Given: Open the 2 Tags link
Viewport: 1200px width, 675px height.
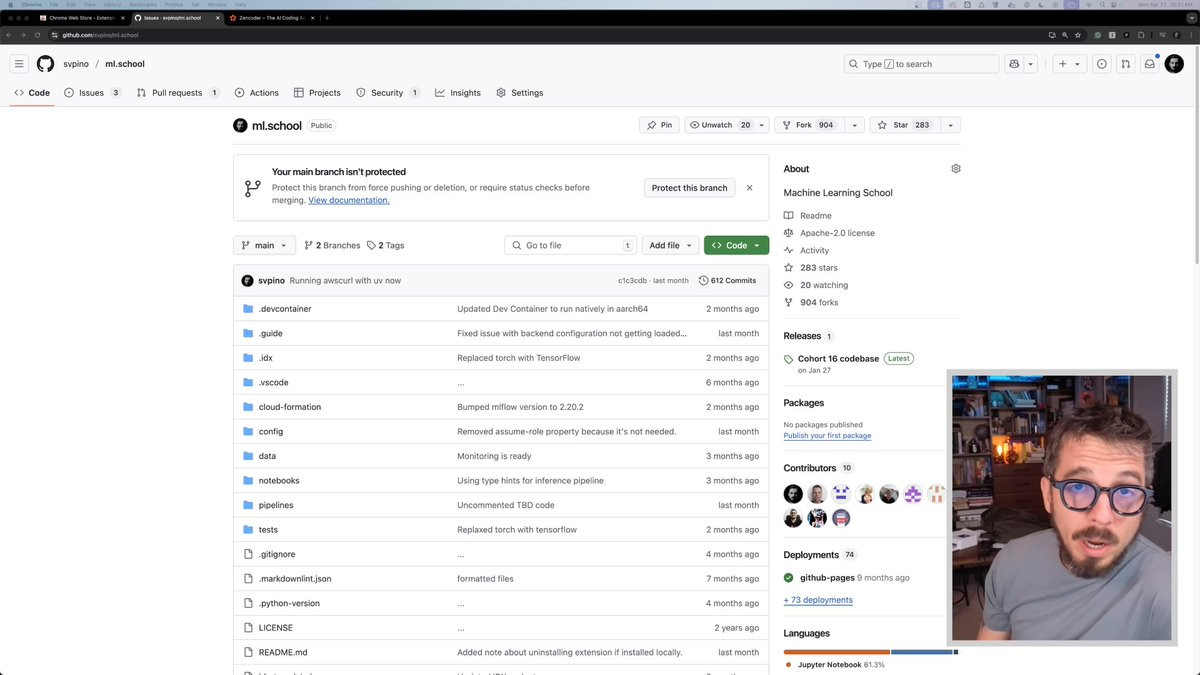Looking at the screenshot, I should pyautogui.click(x=386, y=245).
